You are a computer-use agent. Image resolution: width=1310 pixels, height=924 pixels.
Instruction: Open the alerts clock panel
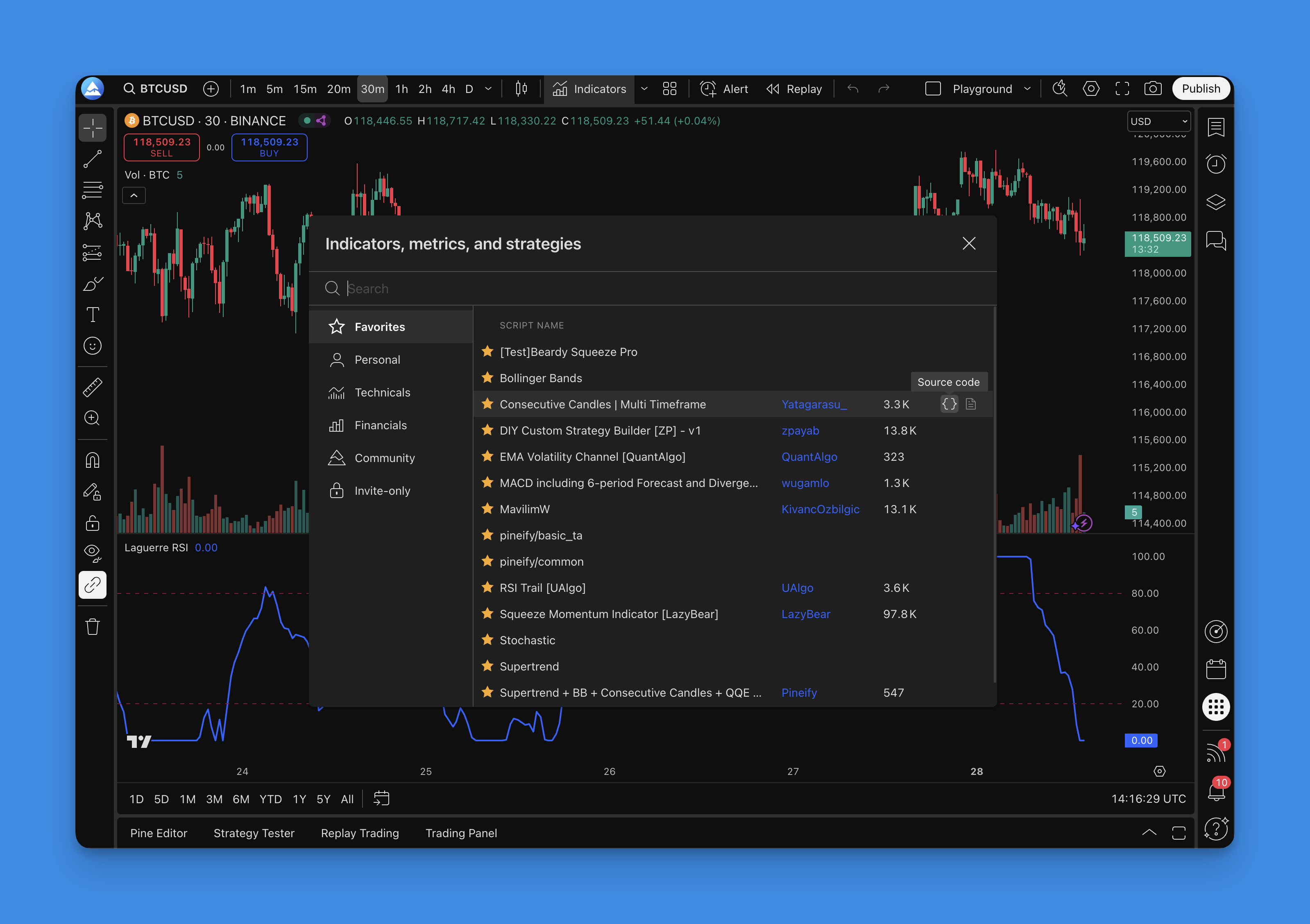click(x=1216, y=164)
